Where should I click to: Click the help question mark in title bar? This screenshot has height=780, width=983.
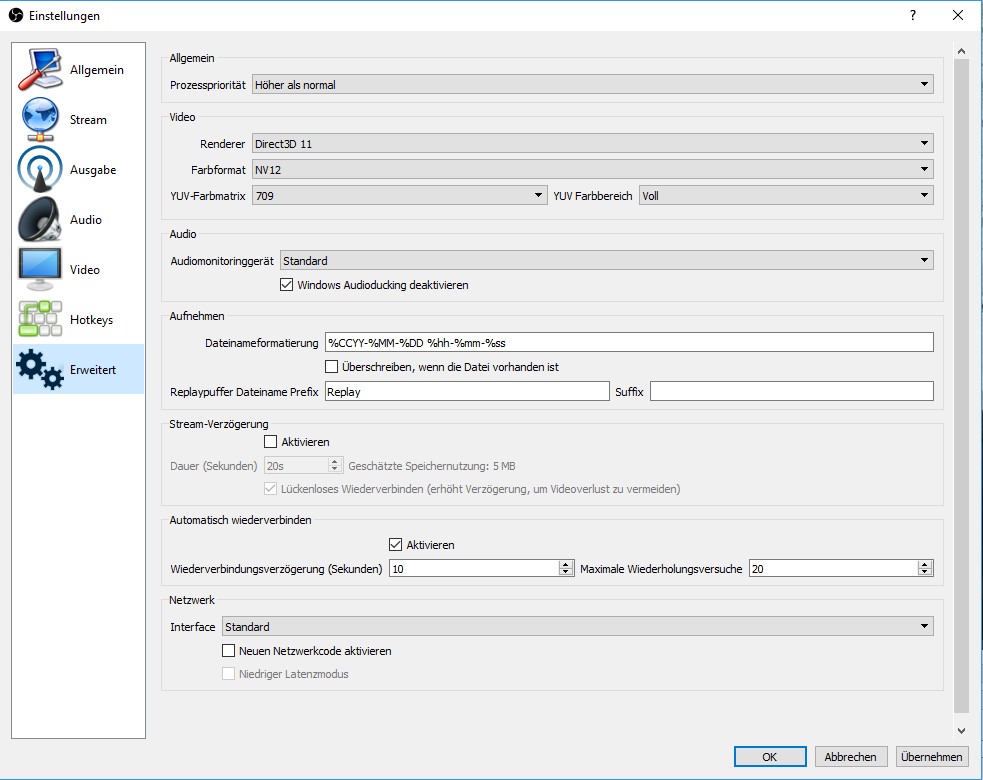click(912, 16)
